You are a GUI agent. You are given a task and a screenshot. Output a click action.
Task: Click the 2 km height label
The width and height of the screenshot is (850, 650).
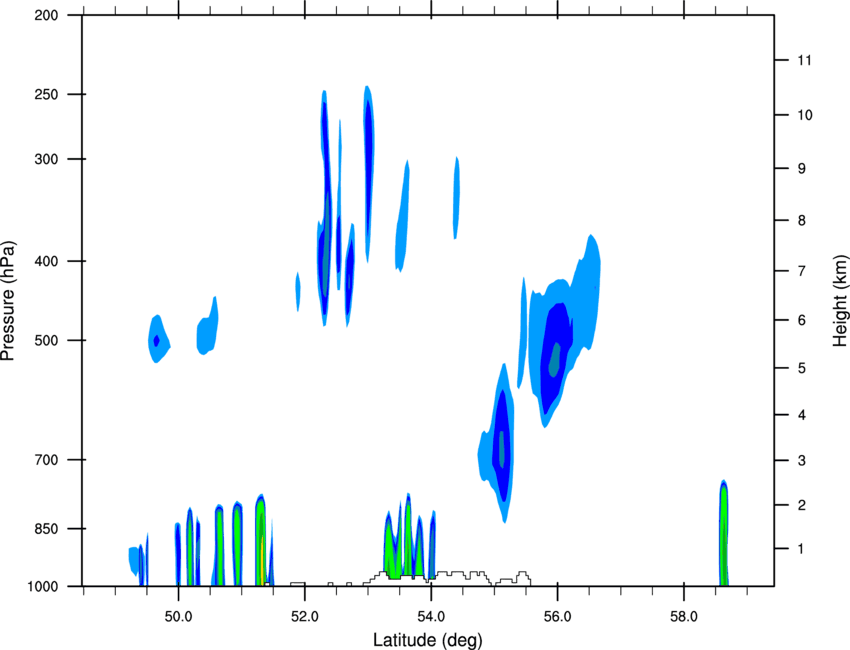pyautogui.click(x=801, y=505)
